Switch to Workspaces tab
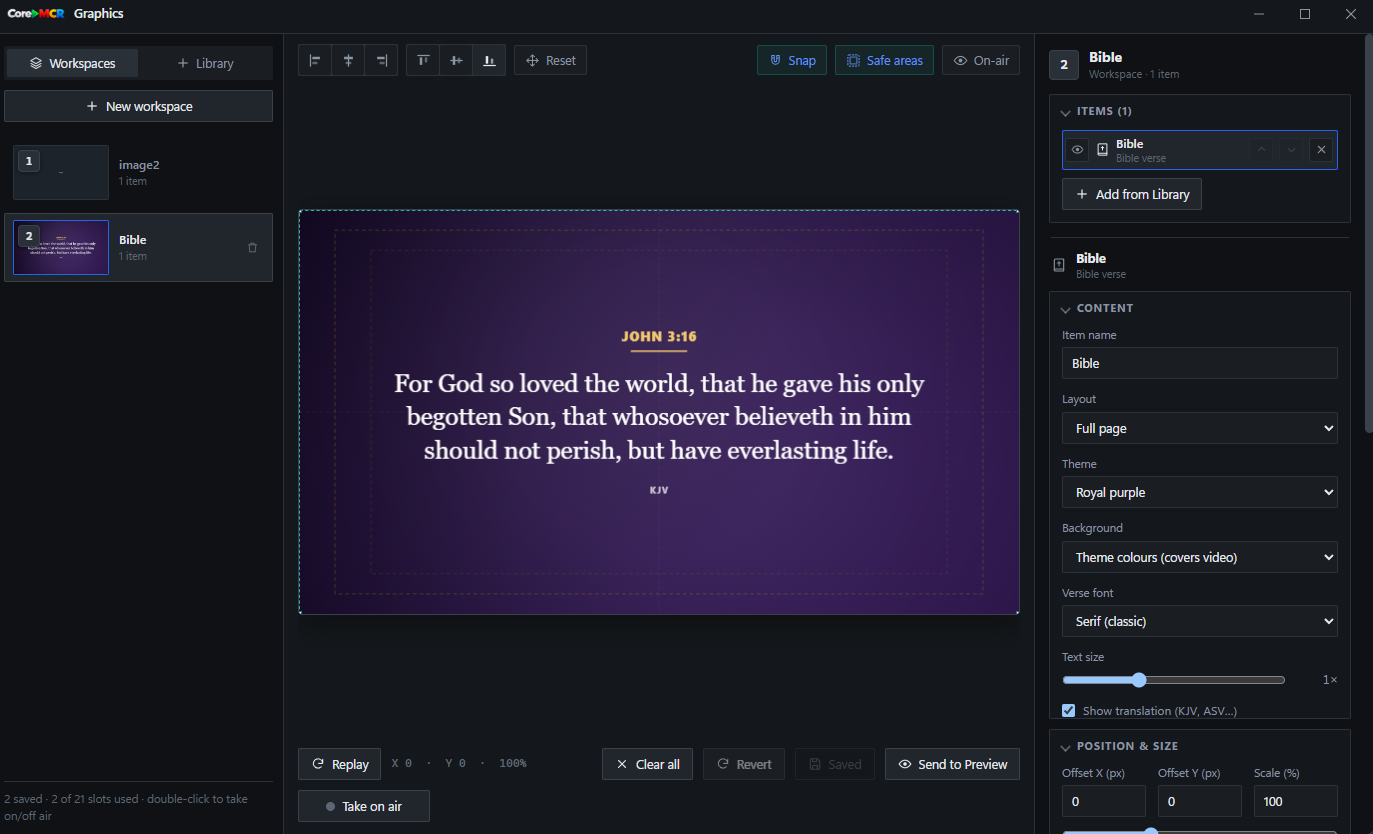 click(x=72, y=63)
